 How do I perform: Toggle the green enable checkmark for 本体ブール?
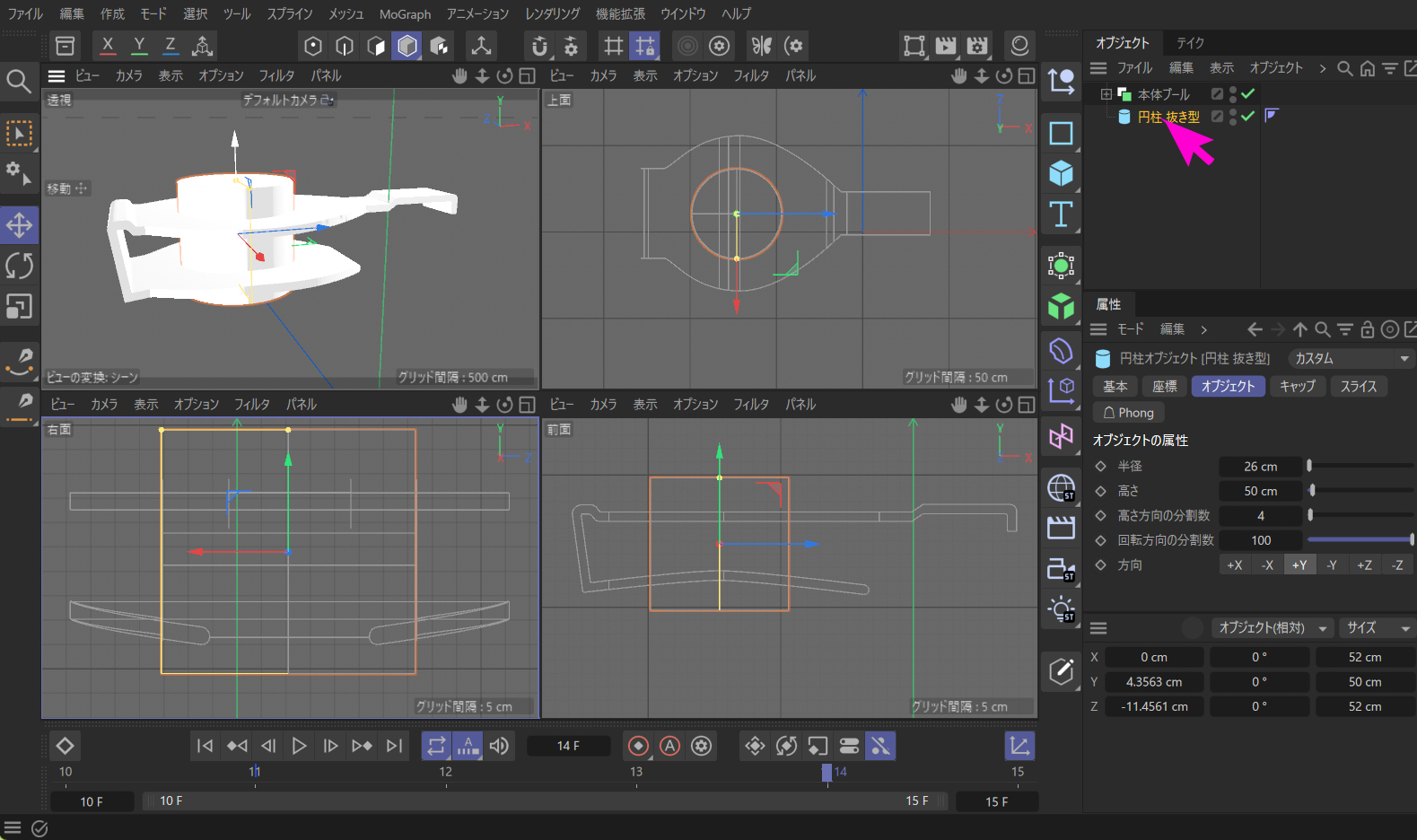1248,93
